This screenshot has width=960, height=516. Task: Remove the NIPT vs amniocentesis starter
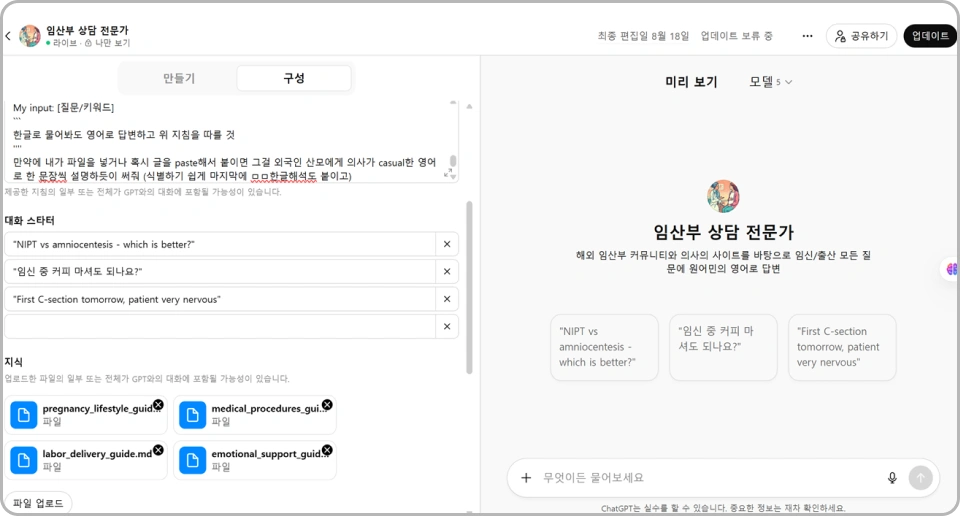[447, 244]
